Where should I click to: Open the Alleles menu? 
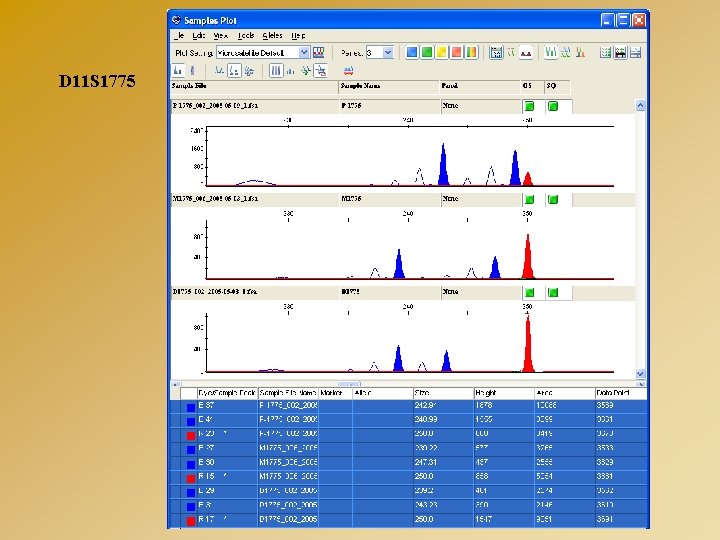point(272,35)
